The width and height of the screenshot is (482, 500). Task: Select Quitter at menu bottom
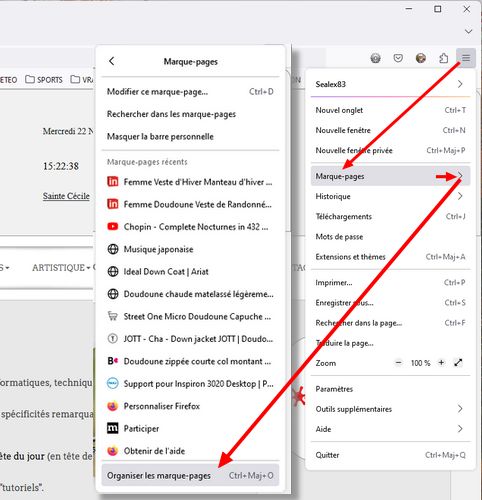[390, 455]
